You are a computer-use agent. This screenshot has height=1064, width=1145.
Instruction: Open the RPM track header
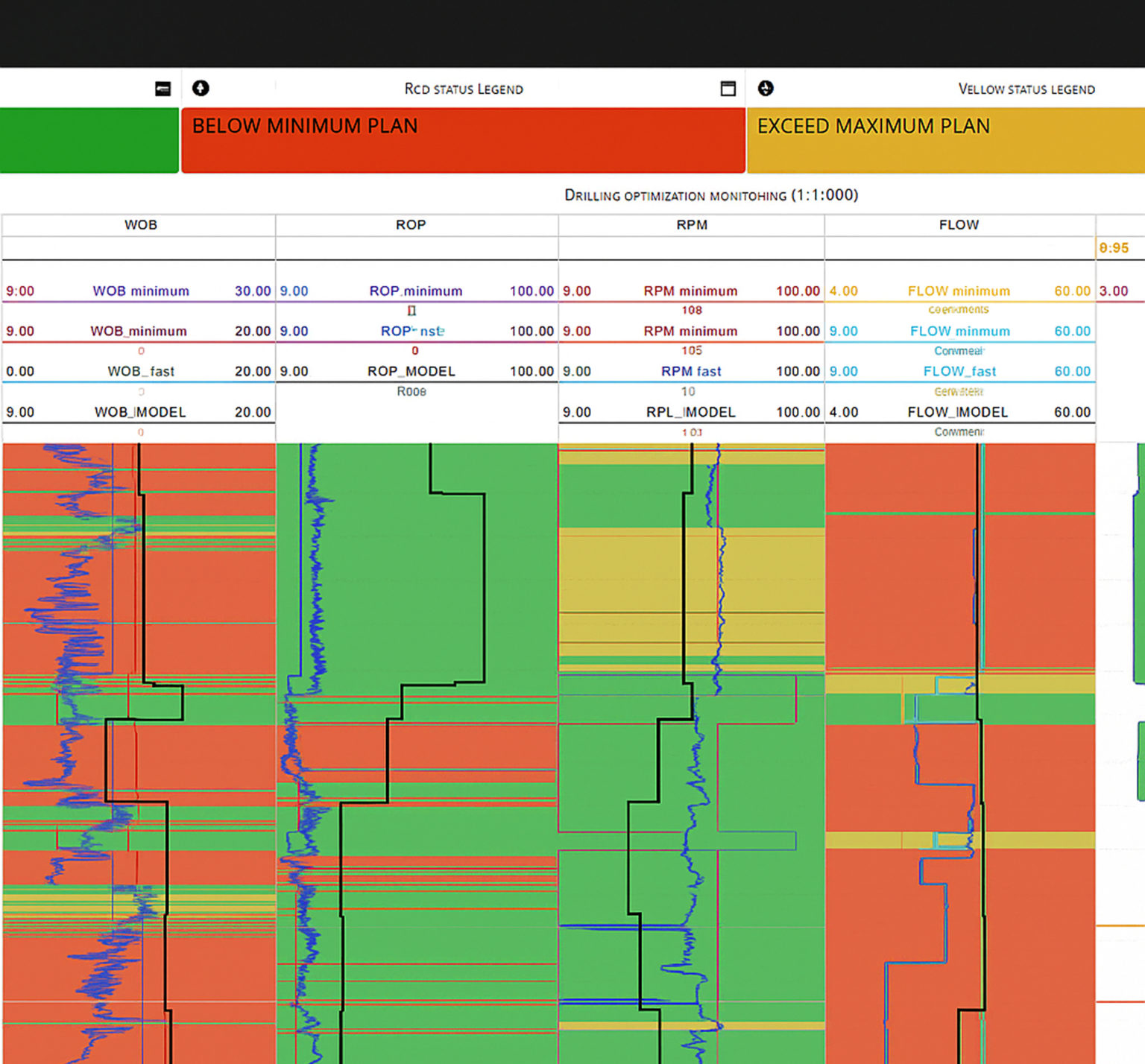692,225
